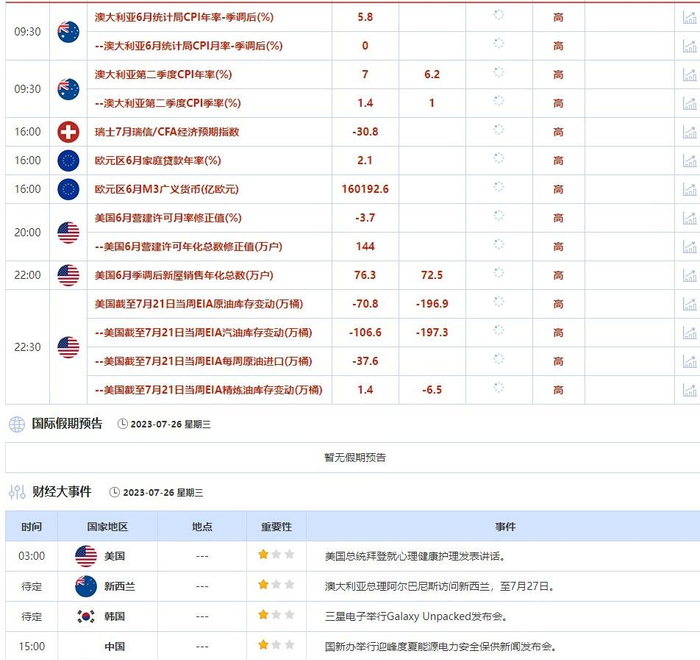
Task: Open chart icon for 欧元区6月M3广义货币 row
Action: click(690, 189)
